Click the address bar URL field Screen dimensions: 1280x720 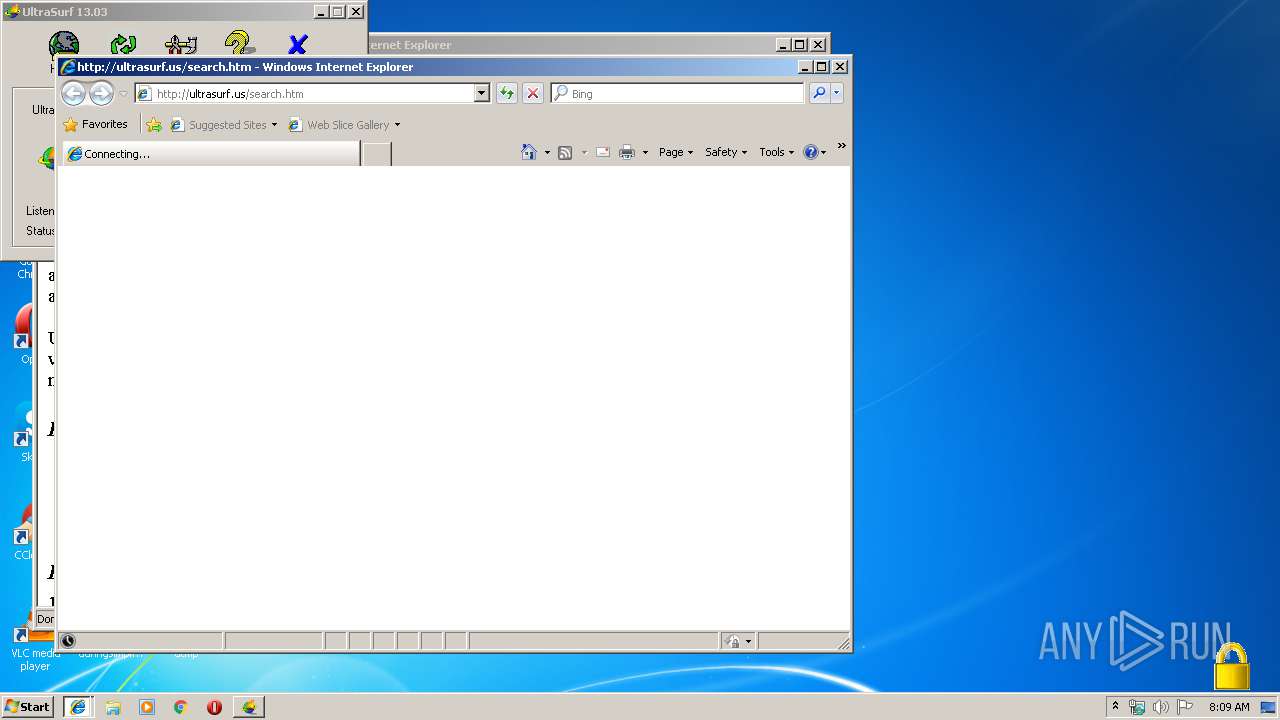[304, 93]
